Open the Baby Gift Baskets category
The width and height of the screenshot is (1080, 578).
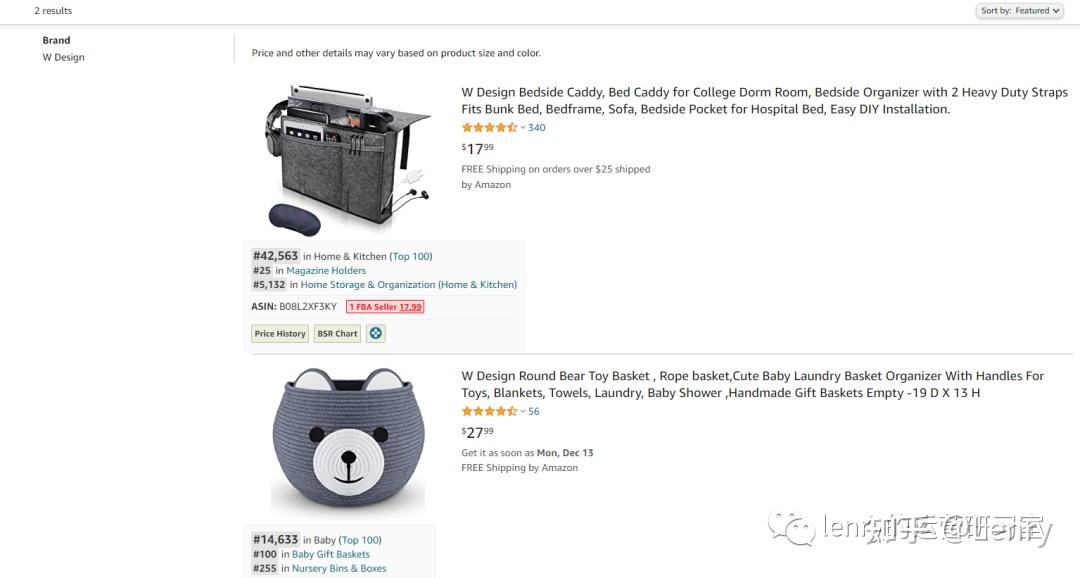tap(331, 555)
